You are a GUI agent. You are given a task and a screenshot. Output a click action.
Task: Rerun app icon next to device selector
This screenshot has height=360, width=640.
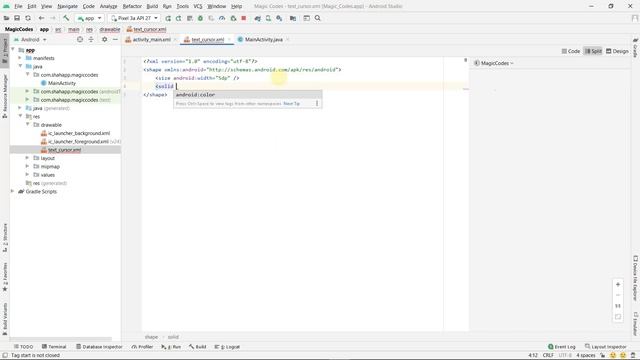168,18
